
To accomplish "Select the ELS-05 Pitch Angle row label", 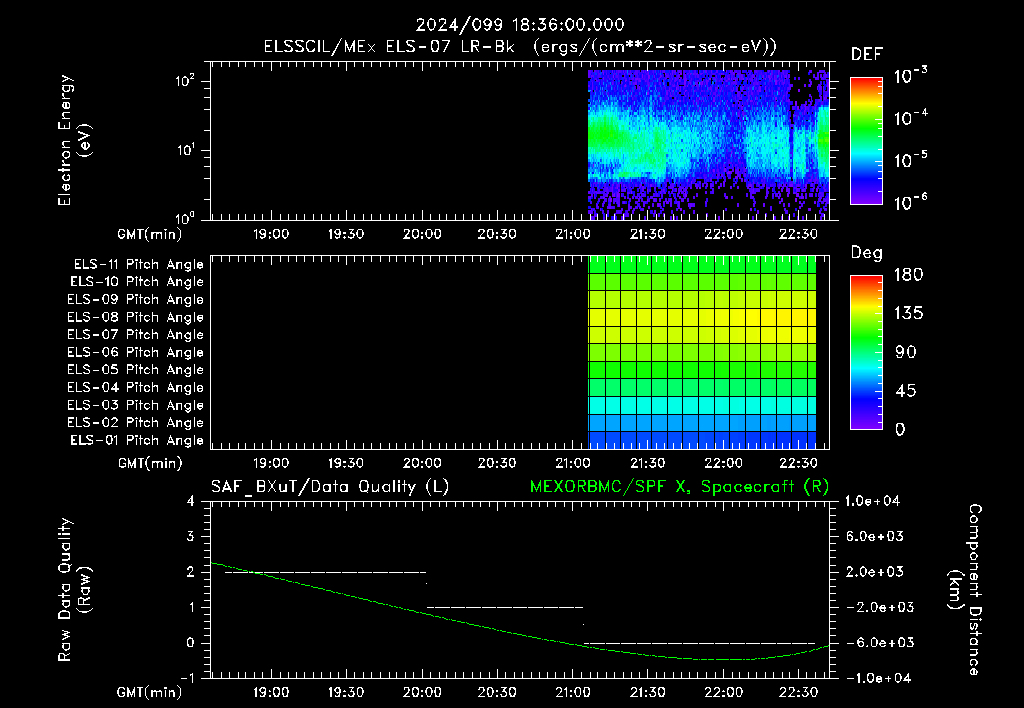I will tap(135, 370).
